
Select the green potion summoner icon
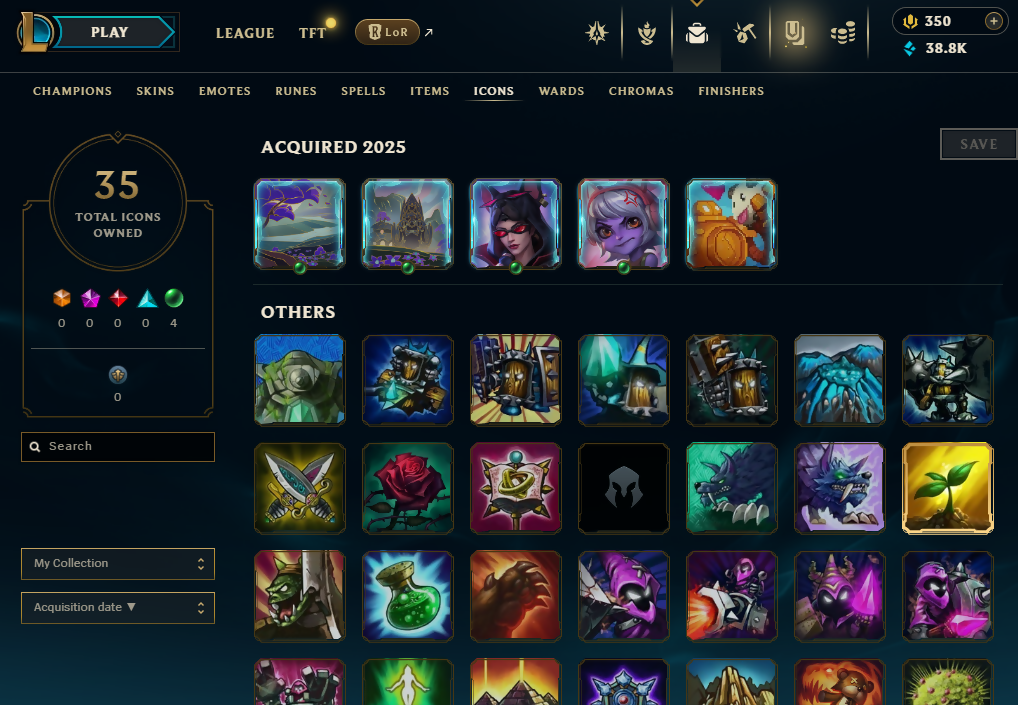408,596
